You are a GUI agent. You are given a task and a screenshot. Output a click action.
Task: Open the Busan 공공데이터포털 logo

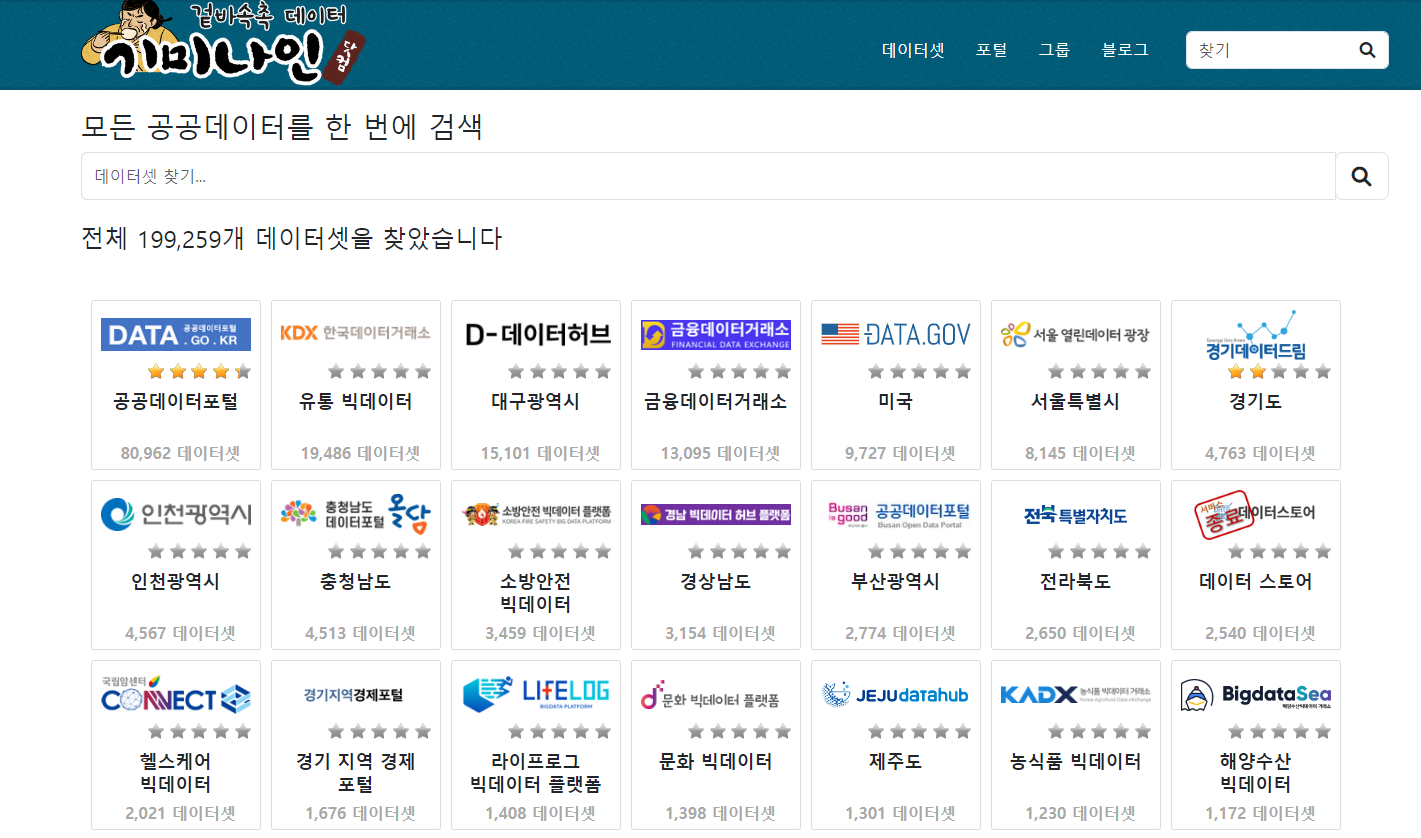(x=898, y=514)
